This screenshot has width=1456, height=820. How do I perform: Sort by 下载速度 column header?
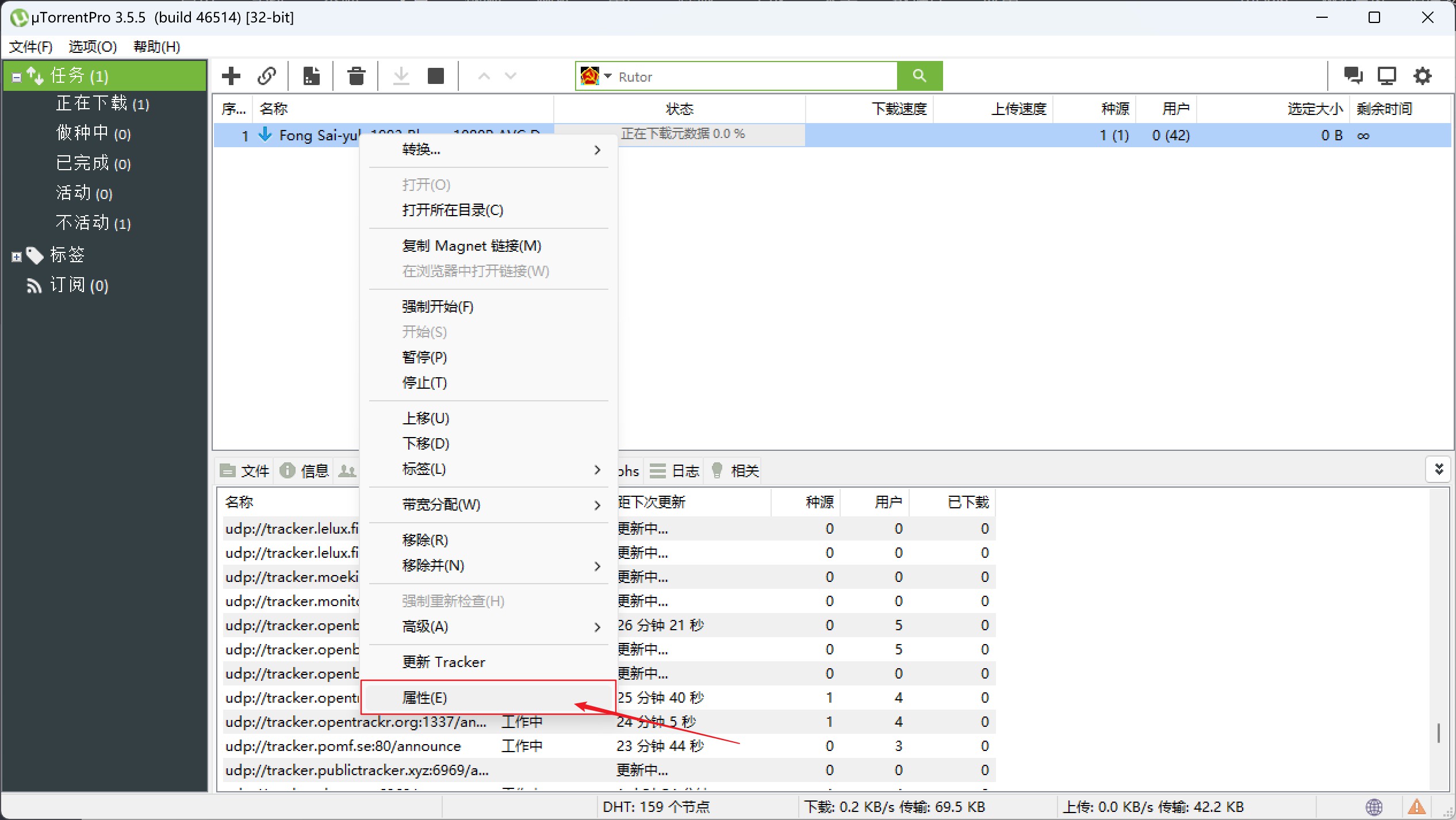(869, 109)
